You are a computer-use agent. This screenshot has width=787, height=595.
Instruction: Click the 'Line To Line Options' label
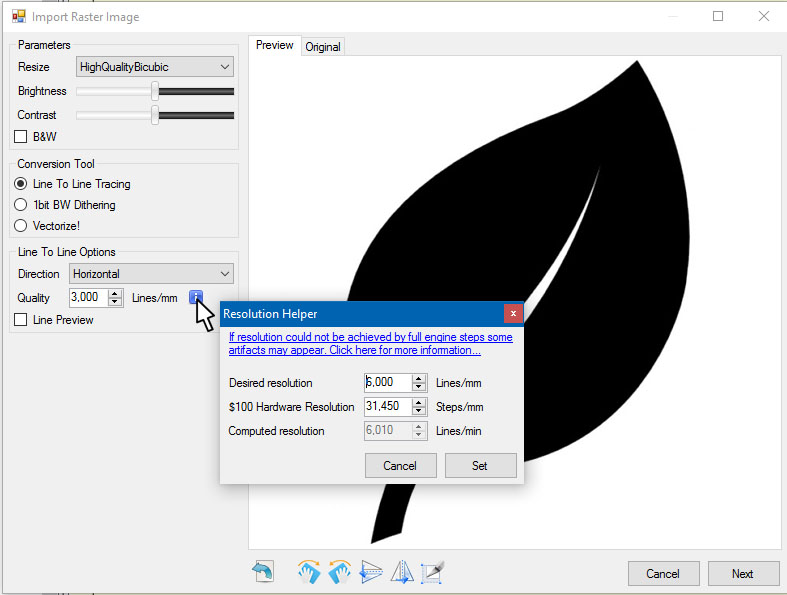coord(66,252)
